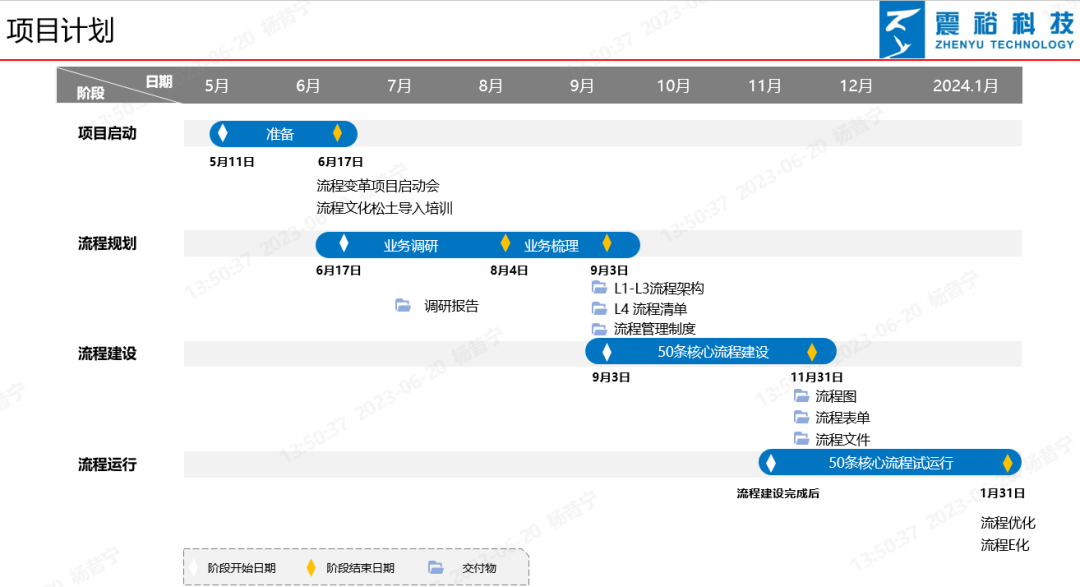
Task: Select the white start diamond on the 准备 bar
Action: (223, 133)
